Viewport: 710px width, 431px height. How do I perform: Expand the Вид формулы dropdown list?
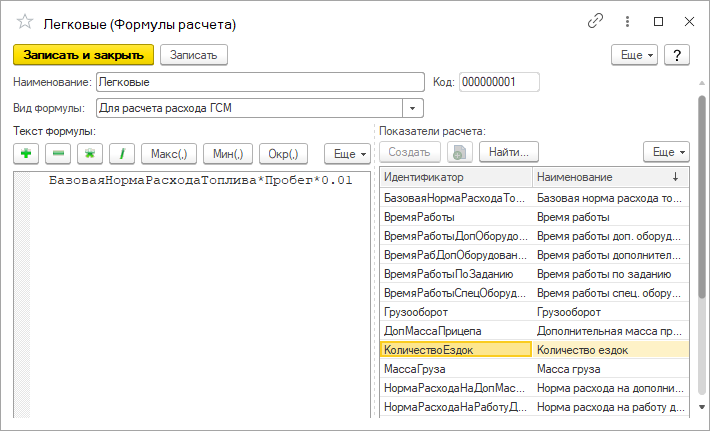coord(413,108)
